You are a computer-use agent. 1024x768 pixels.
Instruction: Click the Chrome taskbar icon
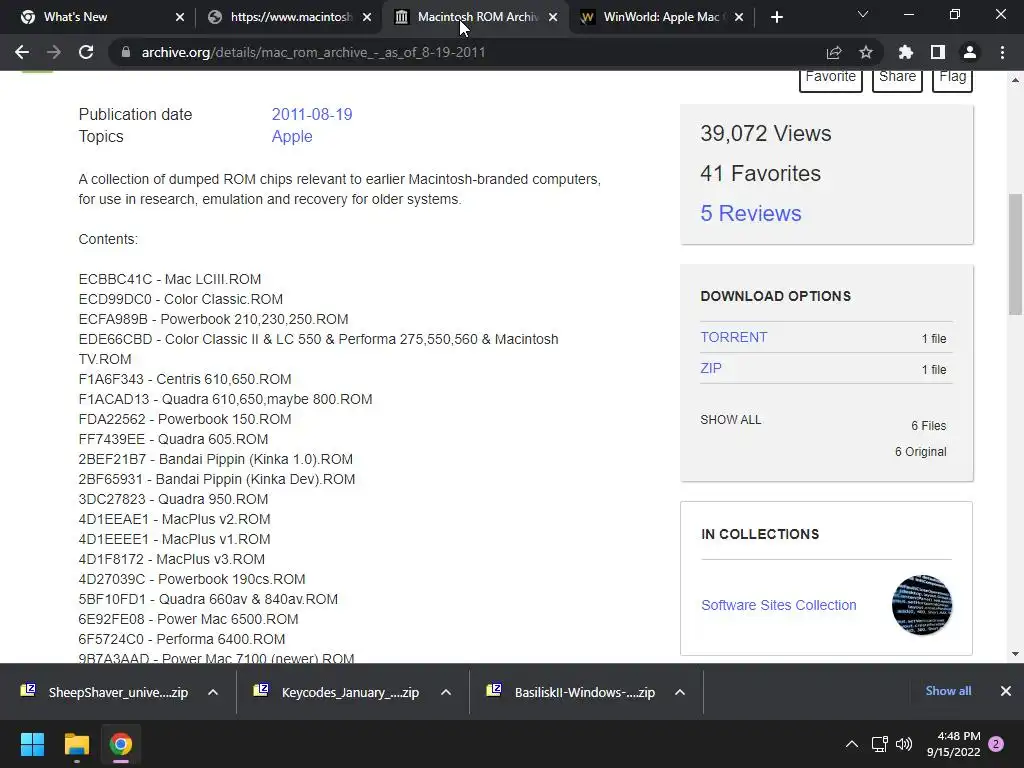[120, 744]
